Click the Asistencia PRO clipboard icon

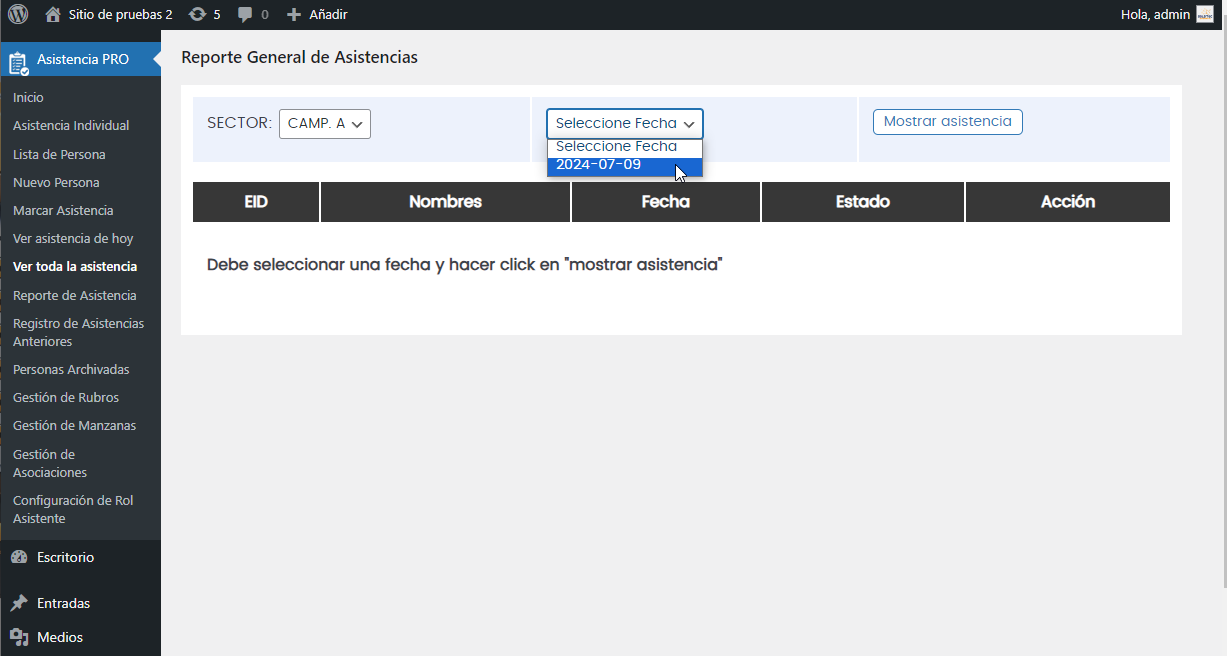pos(18,61)
